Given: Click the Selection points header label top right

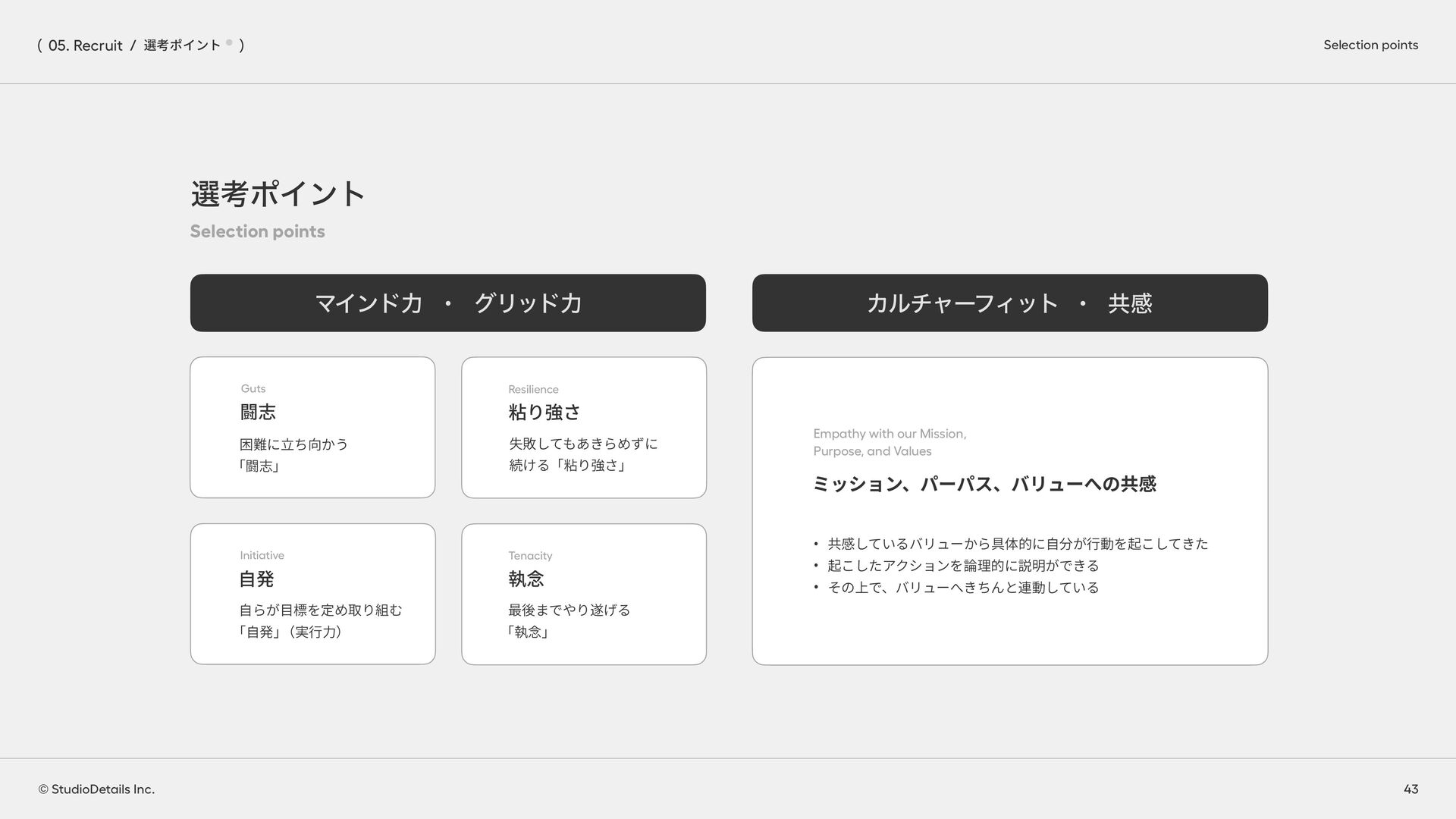Looking at the screenshot, I should point(1370,45).
